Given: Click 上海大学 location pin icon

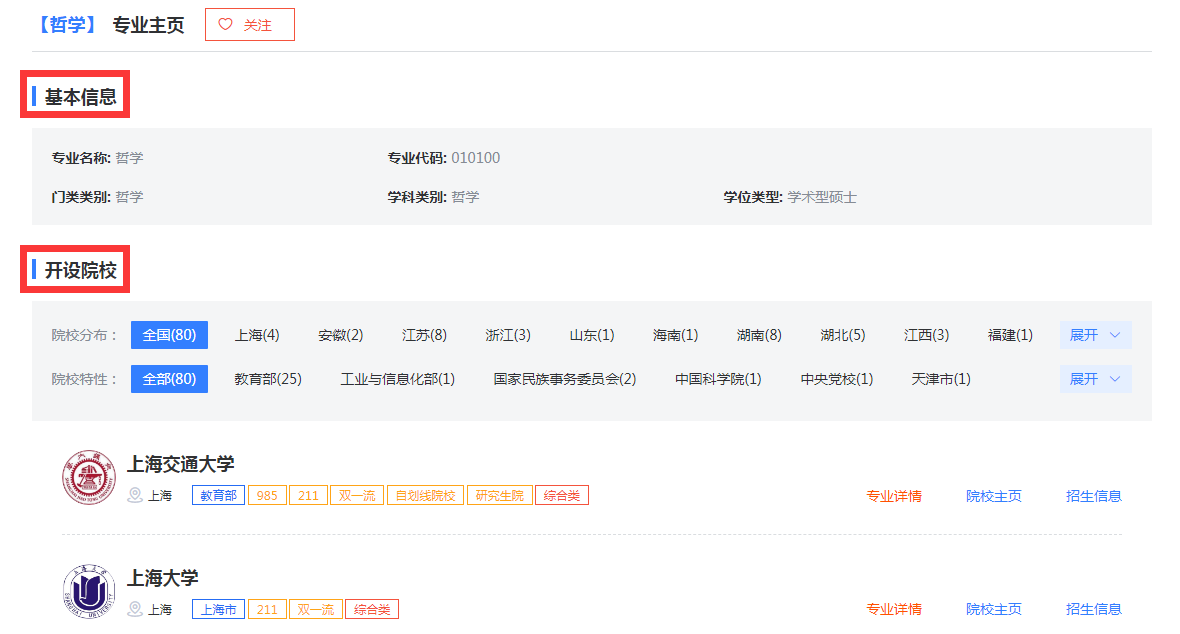Looking at the screenshot, I should [135, 609].
